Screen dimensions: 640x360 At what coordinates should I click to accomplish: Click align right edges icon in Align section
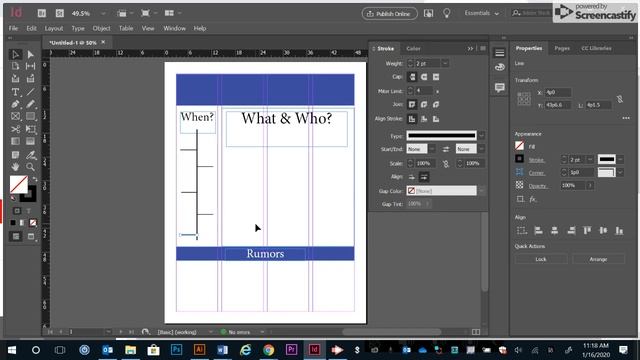(x=571, y=231)
